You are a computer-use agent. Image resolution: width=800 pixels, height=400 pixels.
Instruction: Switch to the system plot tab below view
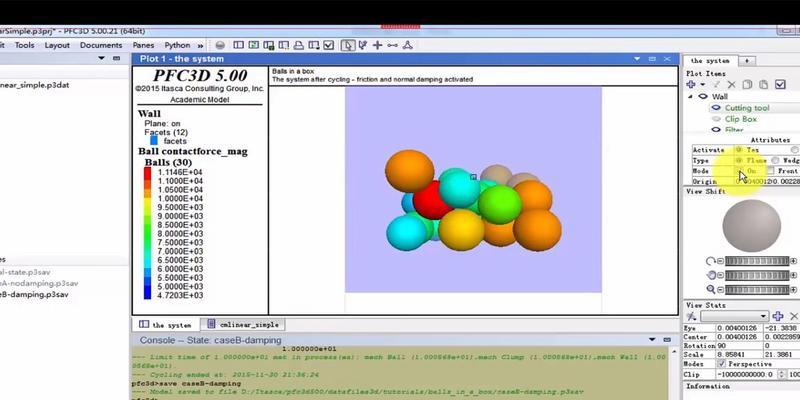pos(166,324)
